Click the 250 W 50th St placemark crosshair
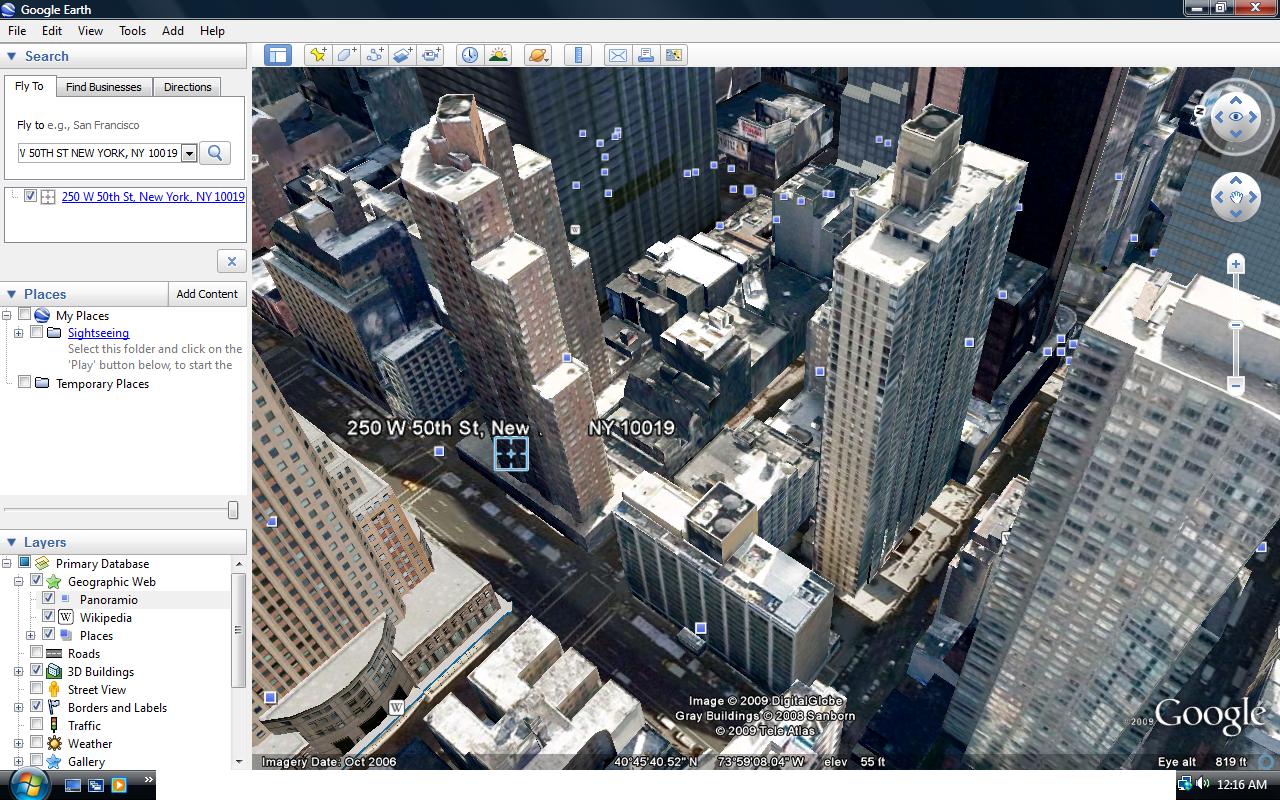This screenshot has height=800, width=1280. 511,453
